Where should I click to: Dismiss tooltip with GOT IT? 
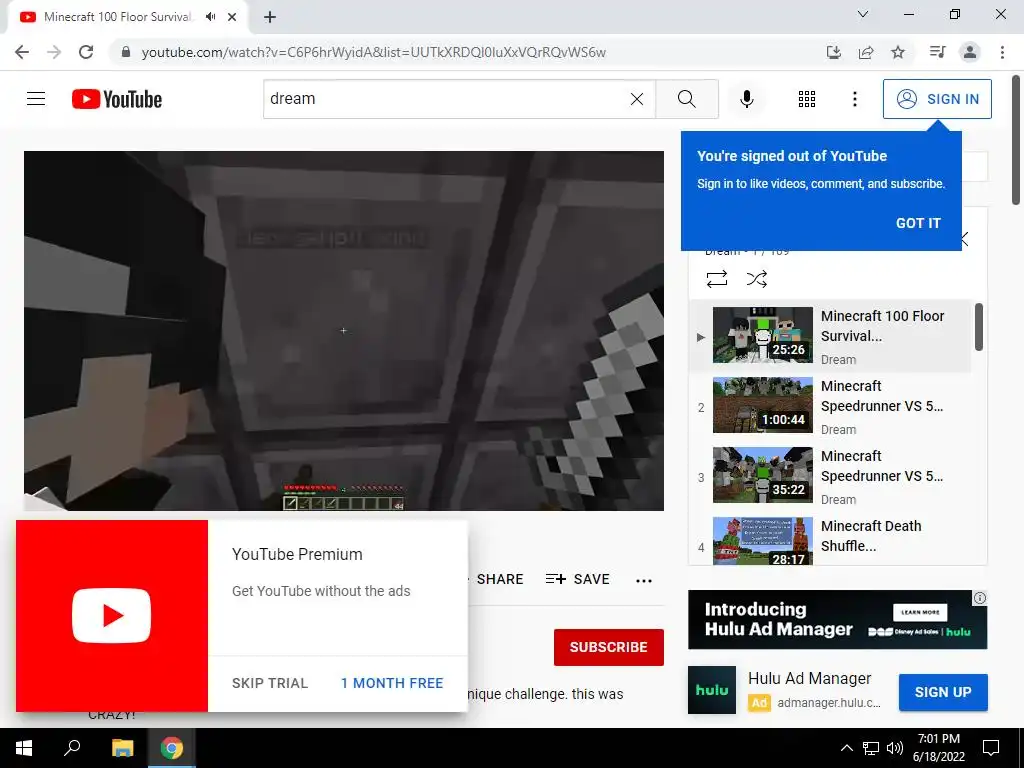pyautogui.click(x=918, y=223)
